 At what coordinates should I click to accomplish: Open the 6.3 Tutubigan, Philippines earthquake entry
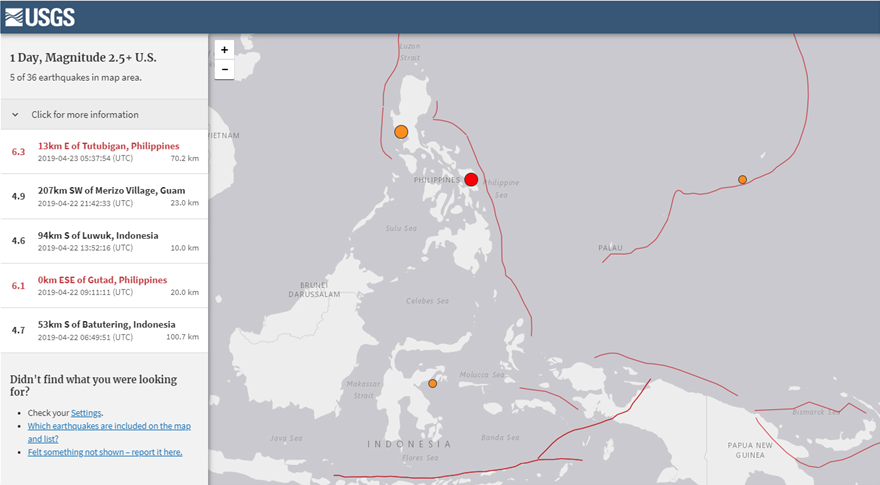[108, 146]
